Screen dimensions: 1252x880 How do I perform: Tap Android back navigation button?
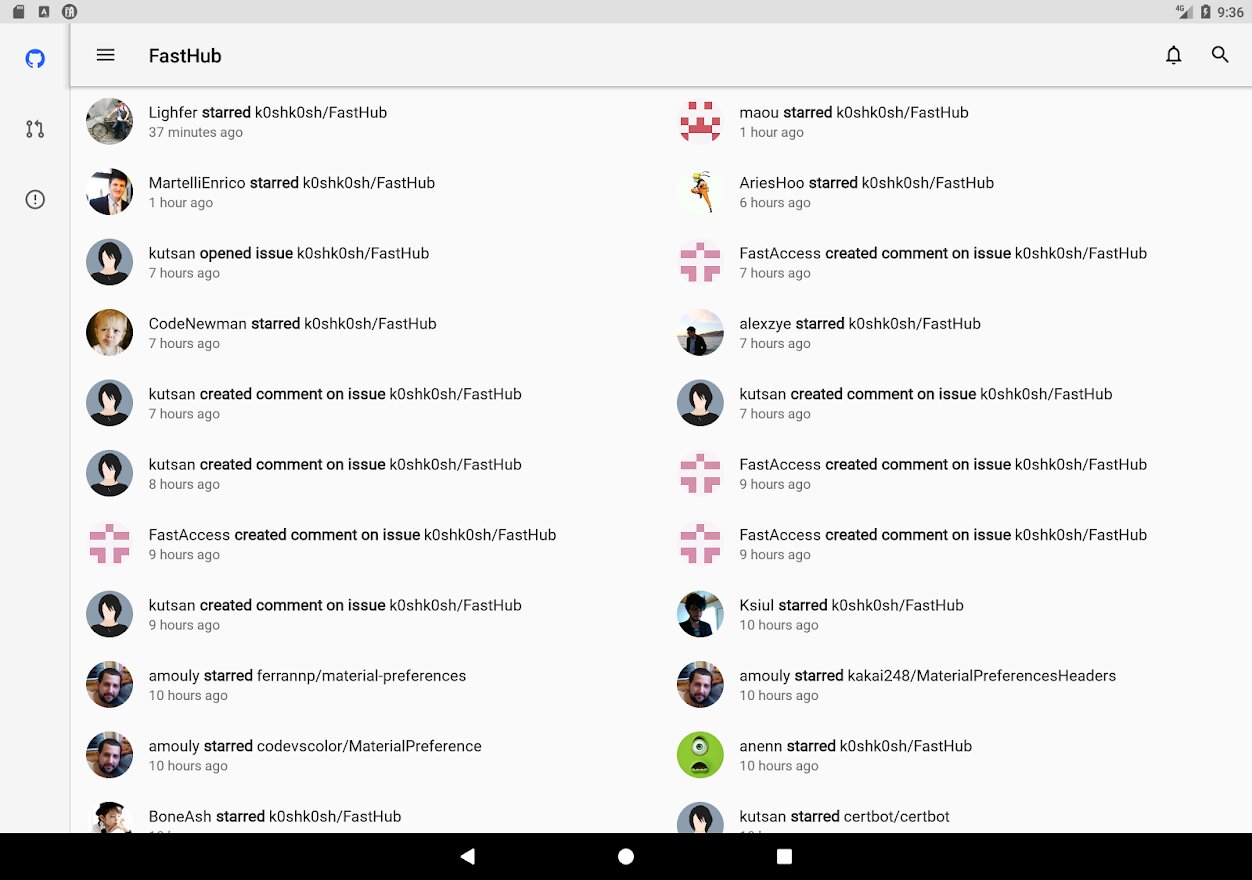tap(467, 856)
